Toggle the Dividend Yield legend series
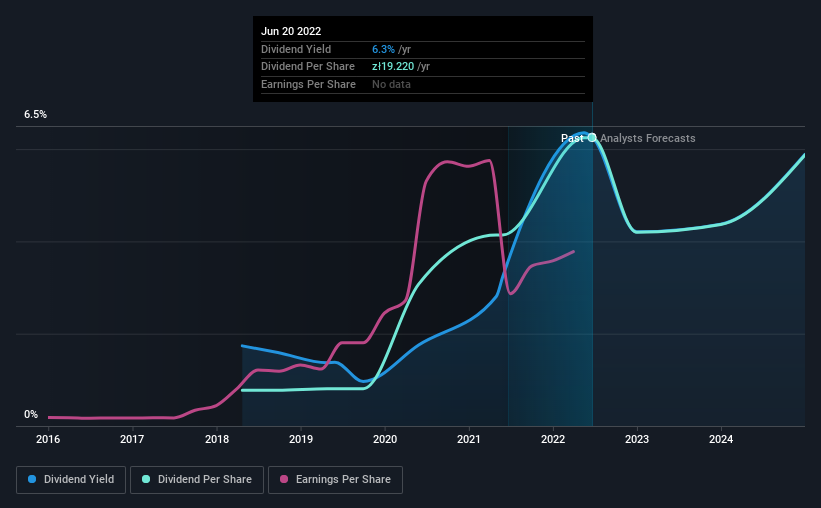 (70, 480)
